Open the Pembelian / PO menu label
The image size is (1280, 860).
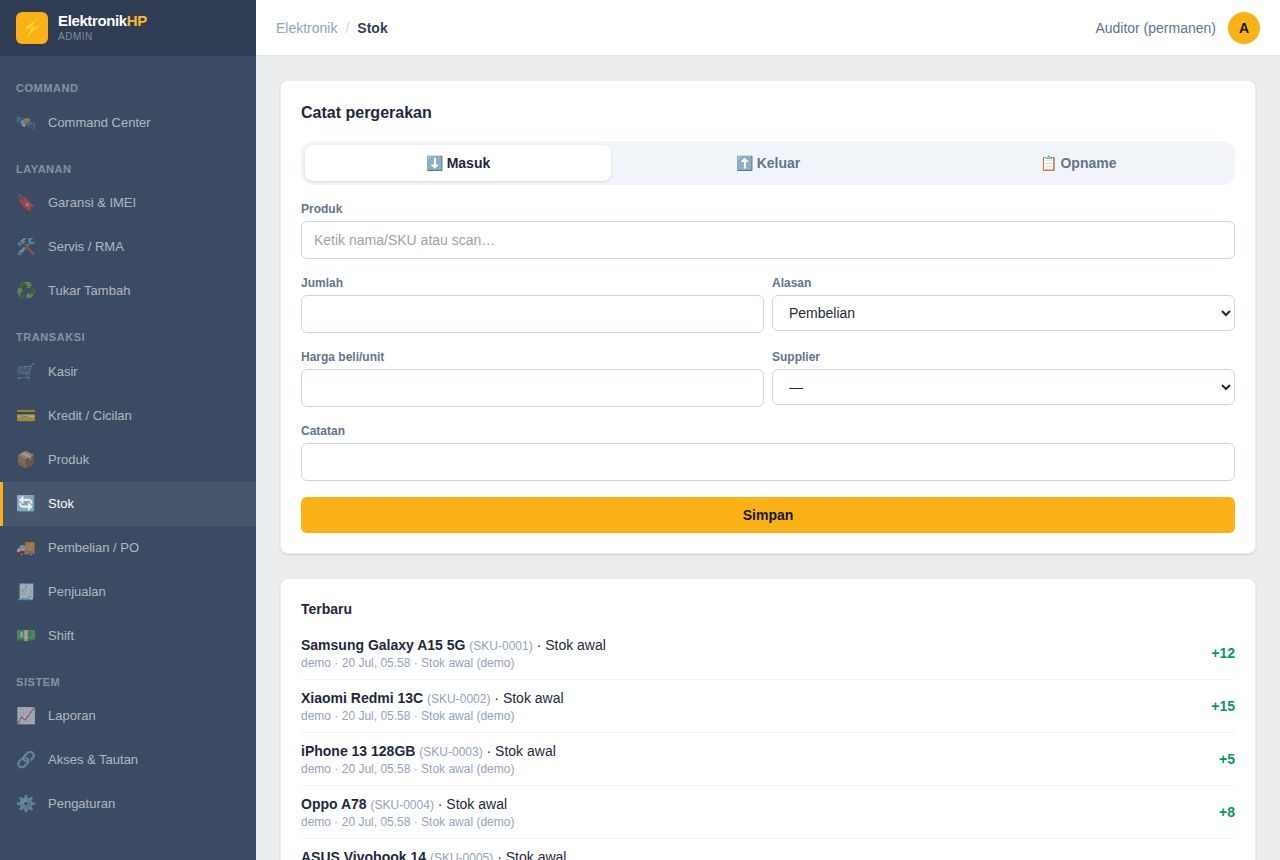coord(93,548)
